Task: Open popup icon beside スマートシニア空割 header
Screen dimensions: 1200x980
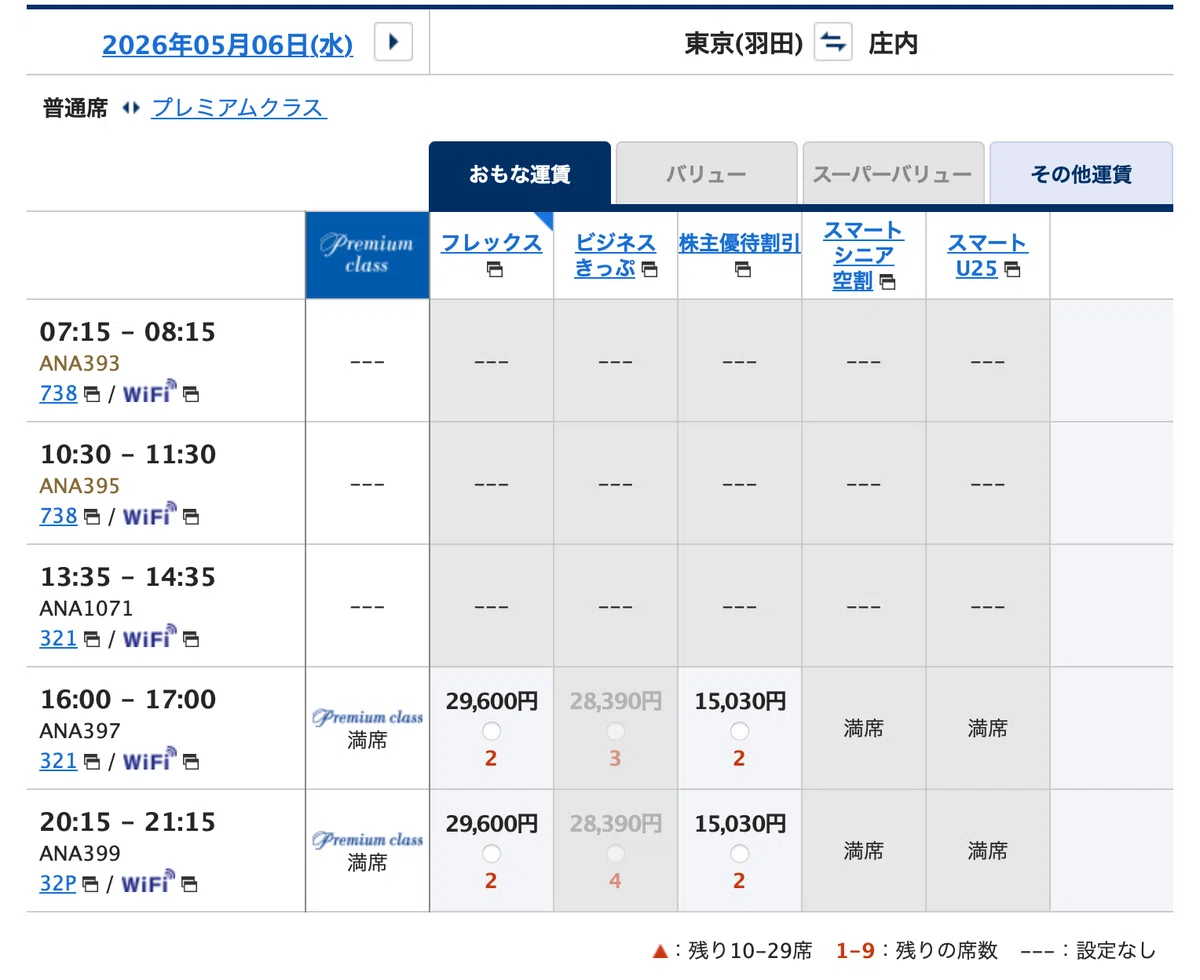Action: [x=887, y=282]
